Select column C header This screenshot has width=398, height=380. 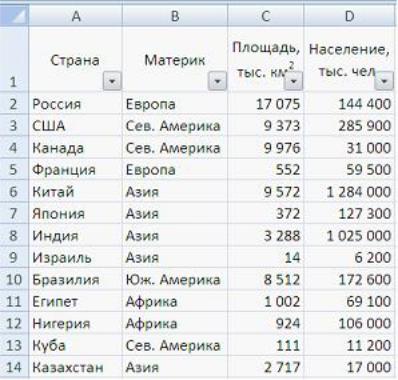[266, 16]
